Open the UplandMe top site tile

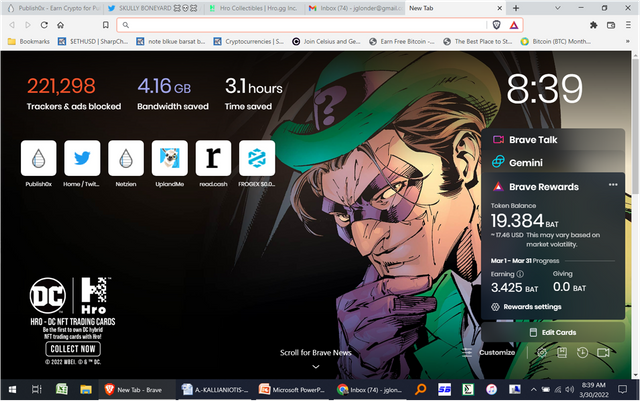(x=169, y=158)
